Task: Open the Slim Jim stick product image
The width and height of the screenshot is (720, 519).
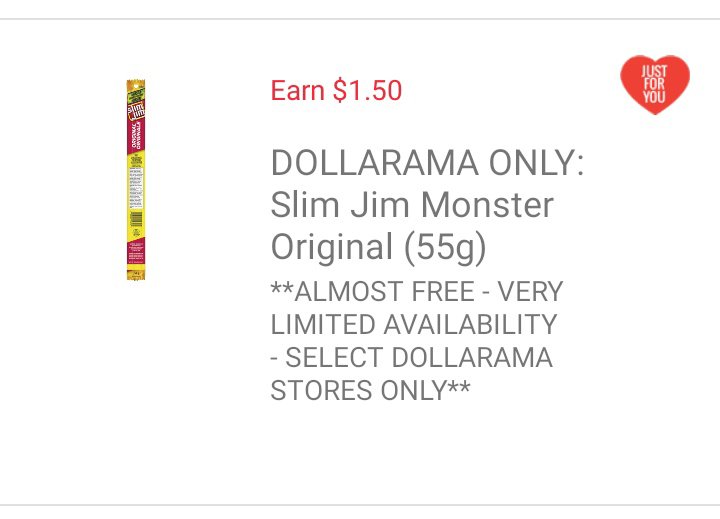Action: coord(136,180)
